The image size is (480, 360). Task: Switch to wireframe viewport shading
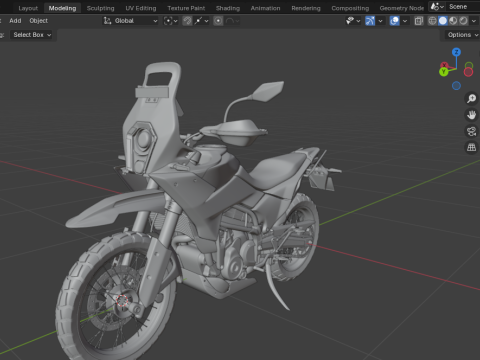click(432, 21)
